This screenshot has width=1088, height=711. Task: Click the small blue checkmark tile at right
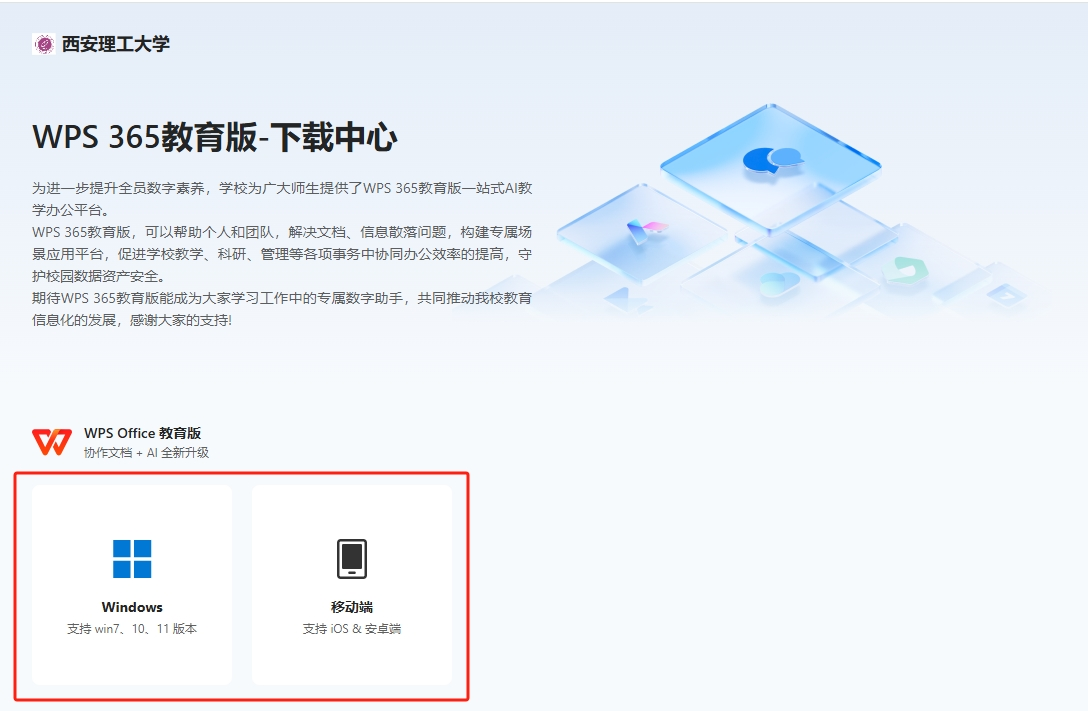point(1006,295)
